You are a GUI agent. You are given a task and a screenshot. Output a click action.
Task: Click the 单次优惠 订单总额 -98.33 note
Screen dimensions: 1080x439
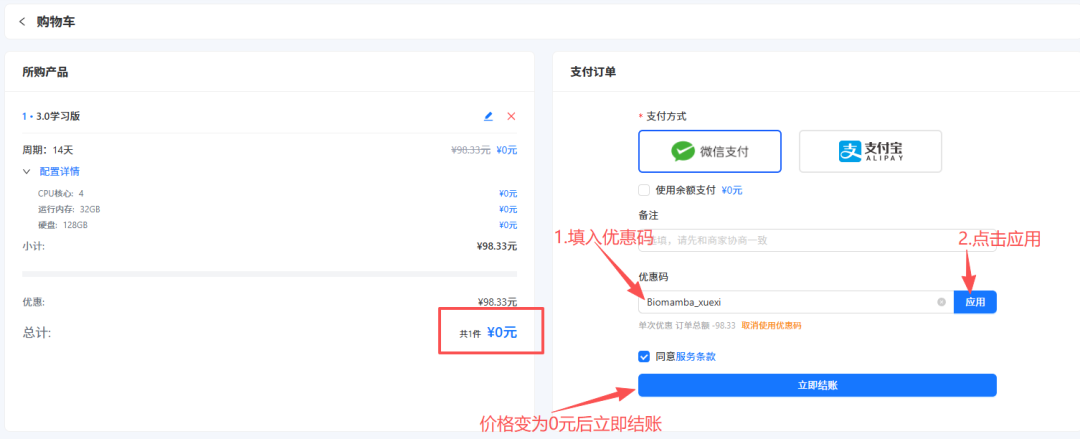coord(687,325)
